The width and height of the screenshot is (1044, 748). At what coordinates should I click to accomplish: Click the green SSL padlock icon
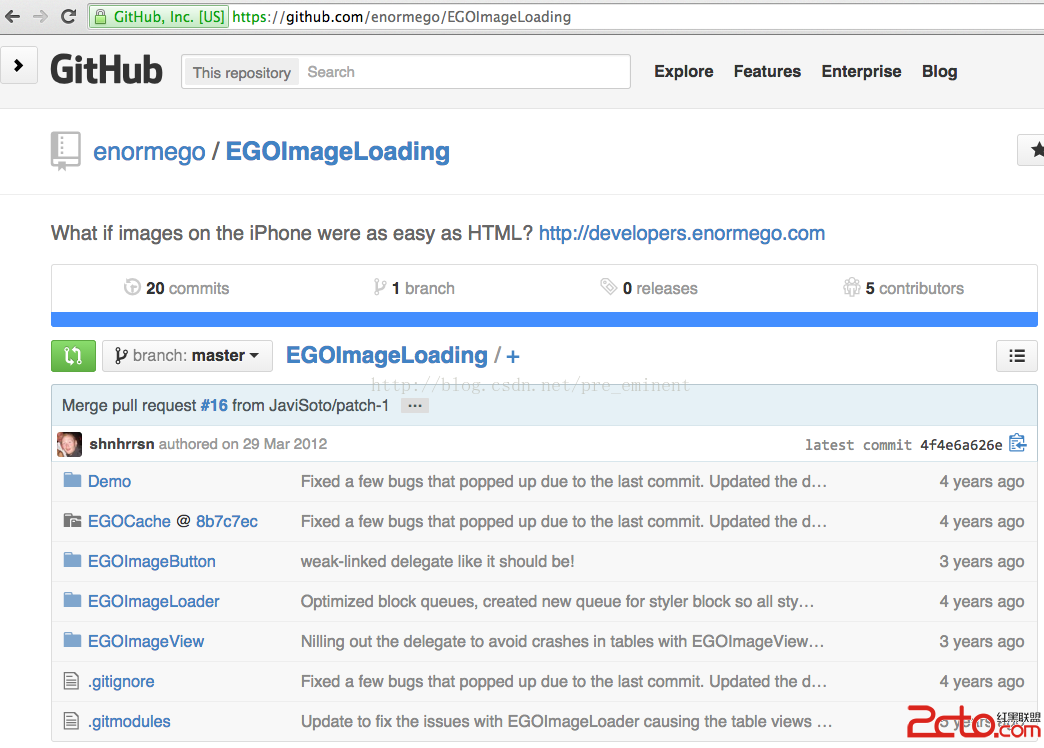pos(100,17)
